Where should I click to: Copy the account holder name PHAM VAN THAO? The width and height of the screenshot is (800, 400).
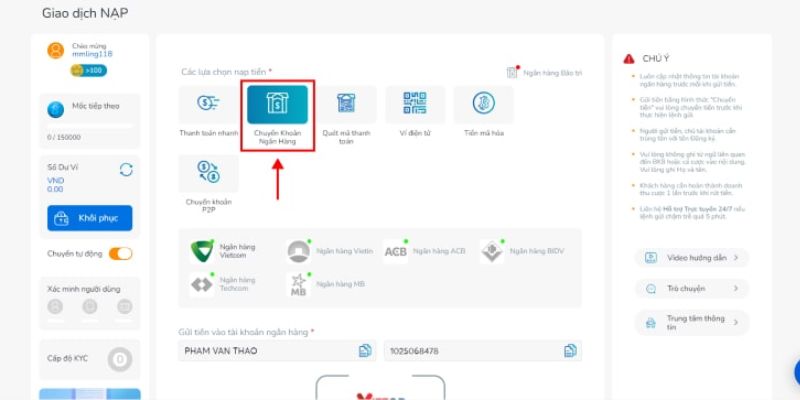[365, 350]
